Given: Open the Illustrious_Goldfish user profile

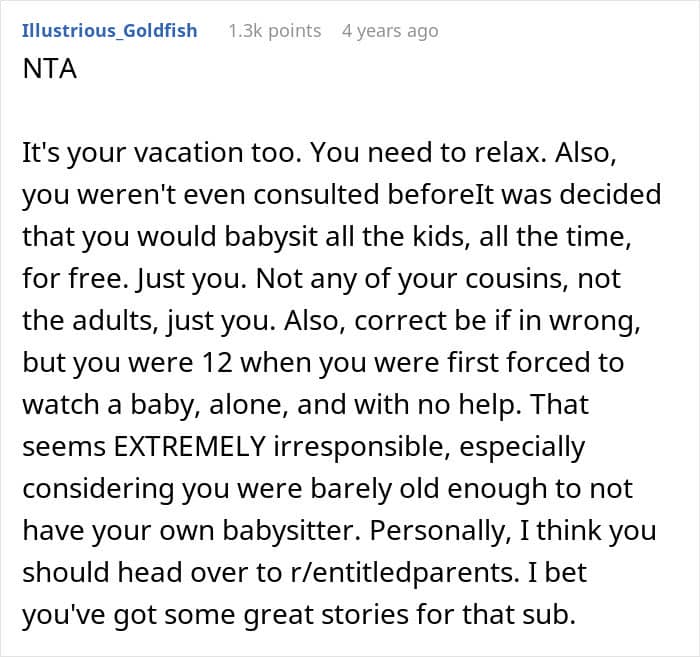Looking at the screenshot, I should click(x=109, y=31).
